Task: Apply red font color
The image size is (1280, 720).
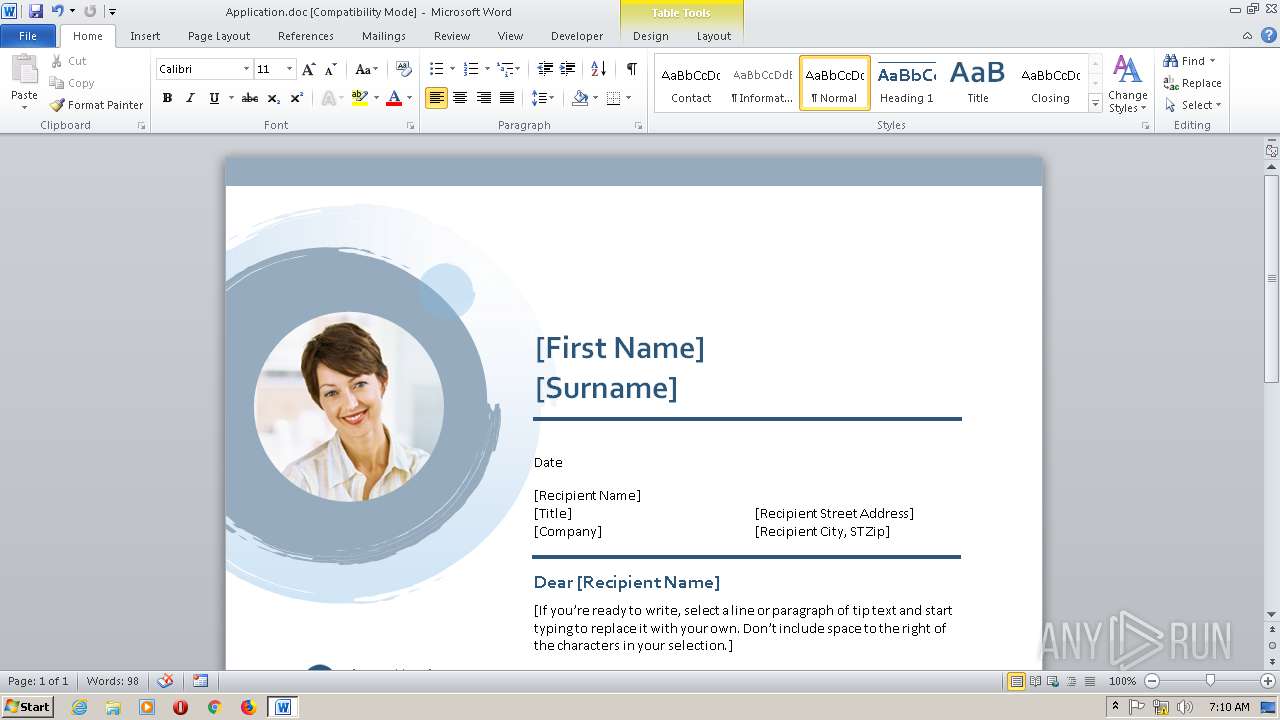Action: click(394, 98)
